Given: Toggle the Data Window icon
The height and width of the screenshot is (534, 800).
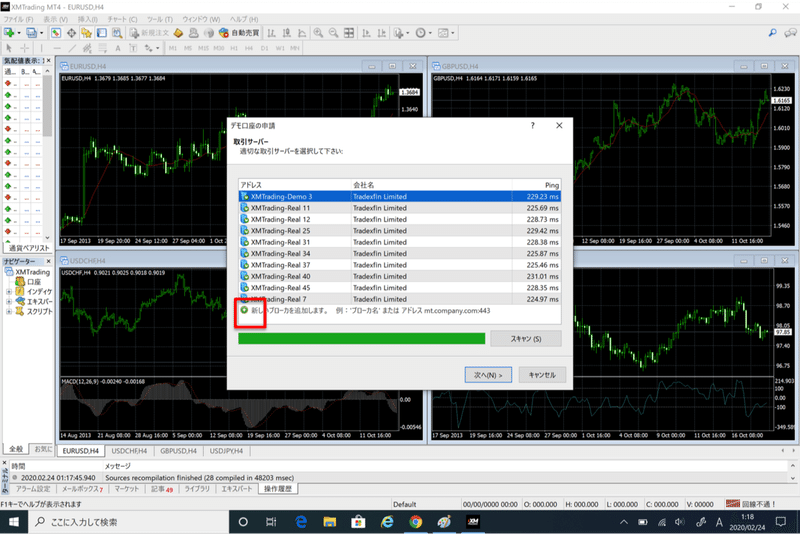Looking at the screenshot, I should click(x=71, y=33).
